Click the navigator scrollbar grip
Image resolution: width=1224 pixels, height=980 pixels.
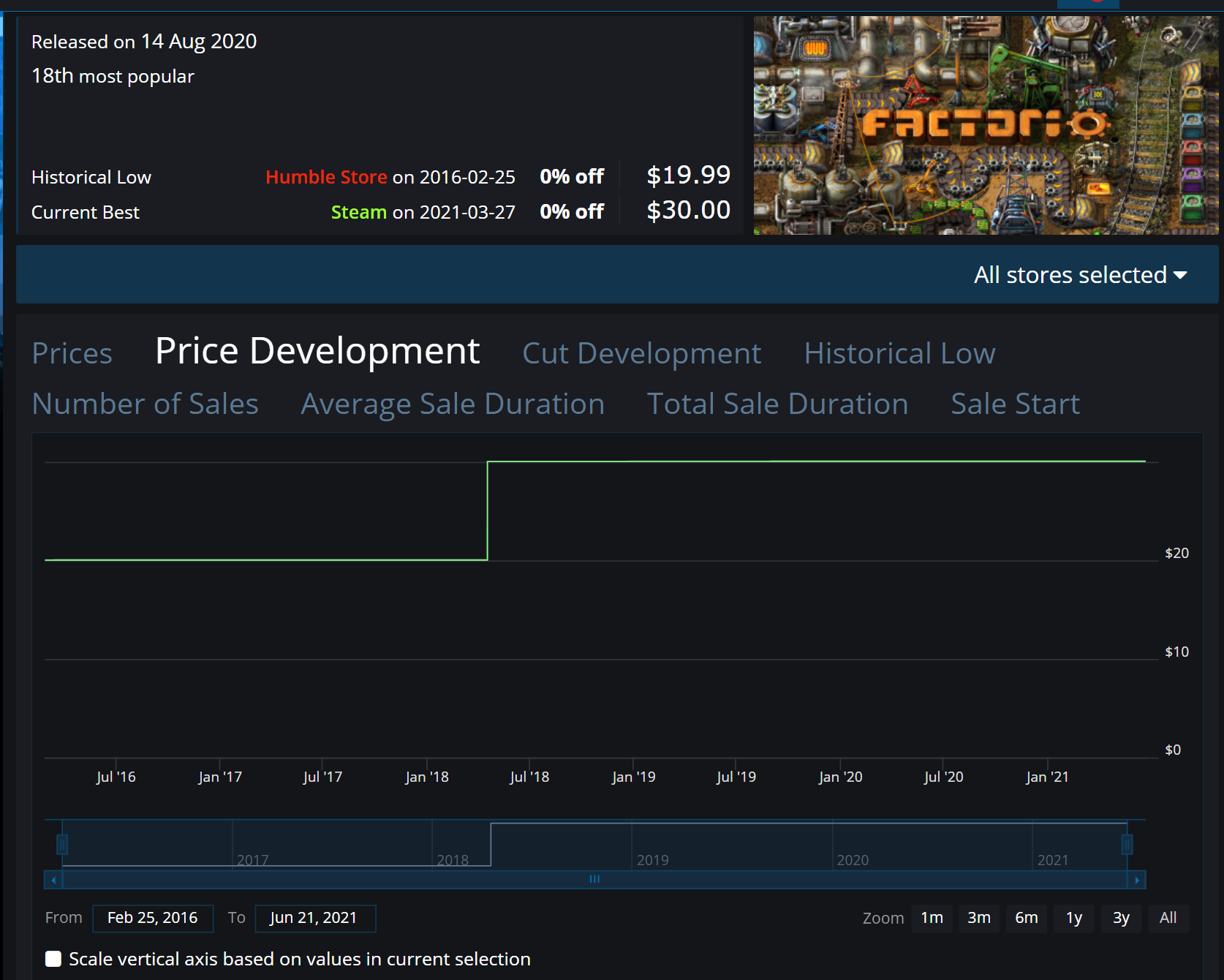tap(594, 880)
